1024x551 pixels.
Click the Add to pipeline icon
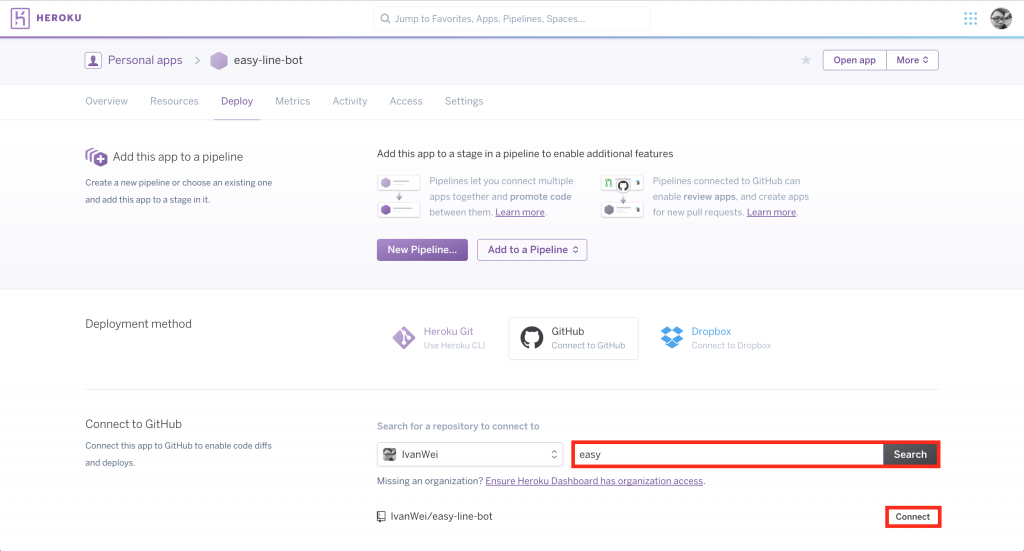(x=96, y=157)
